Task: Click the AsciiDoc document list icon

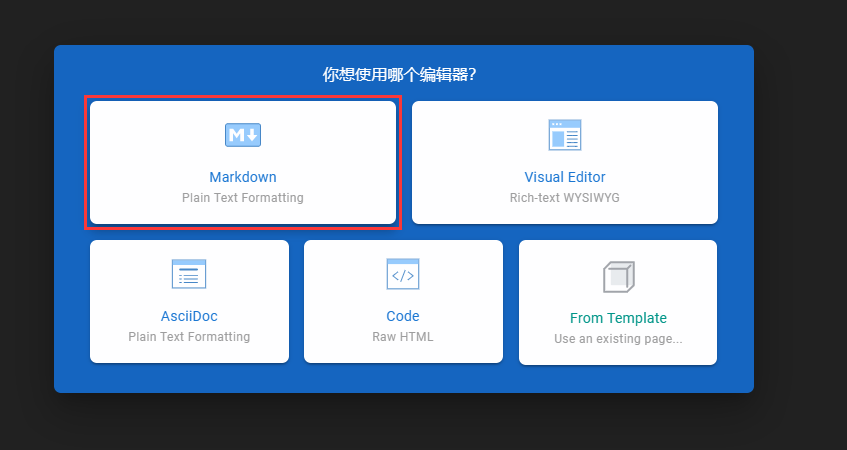Action: tap(189, 274)
